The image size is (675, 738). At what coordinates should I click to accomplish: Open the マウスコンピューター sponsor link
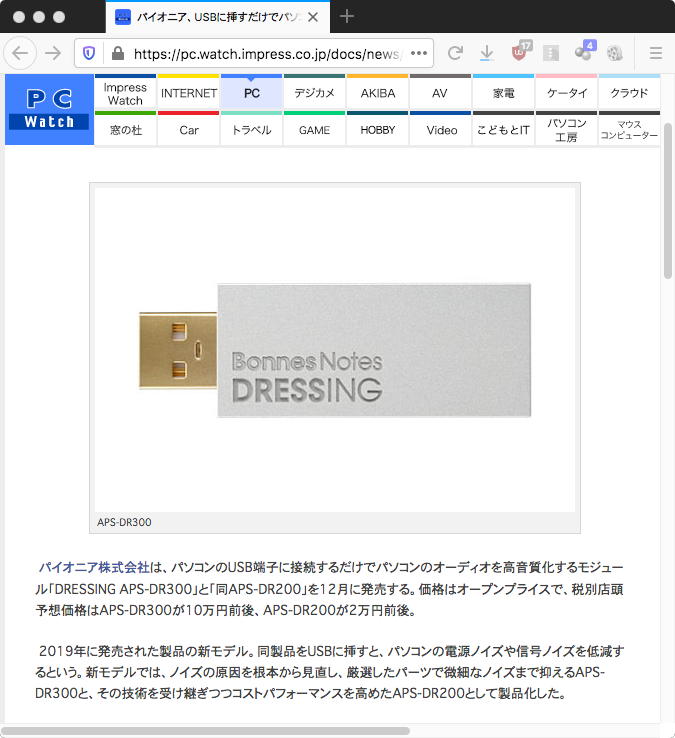click(x=629, y=130)
